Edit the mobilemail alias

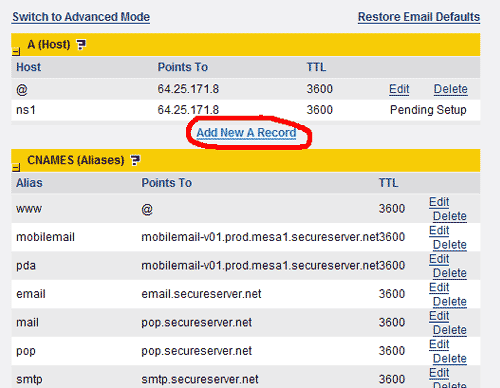(x=439, y=230)
